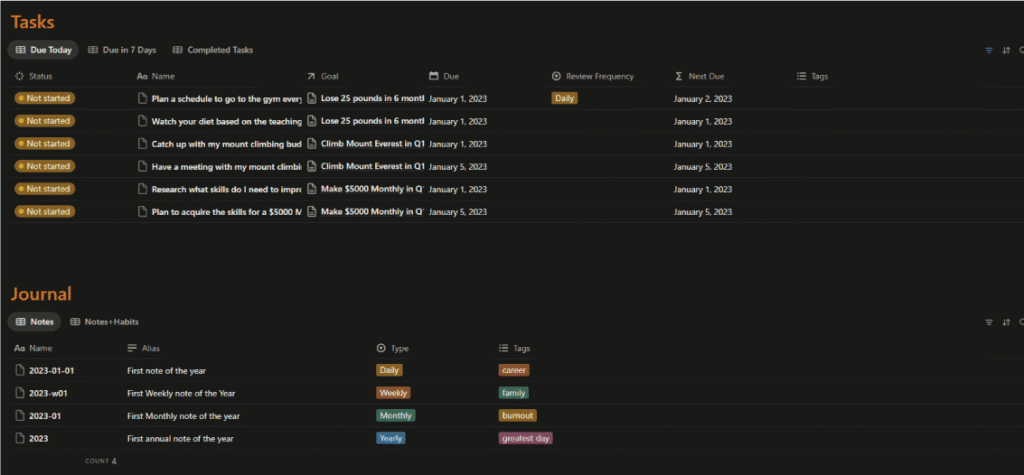Select the Daily type tag in Journal

click(x=389, y=370)
